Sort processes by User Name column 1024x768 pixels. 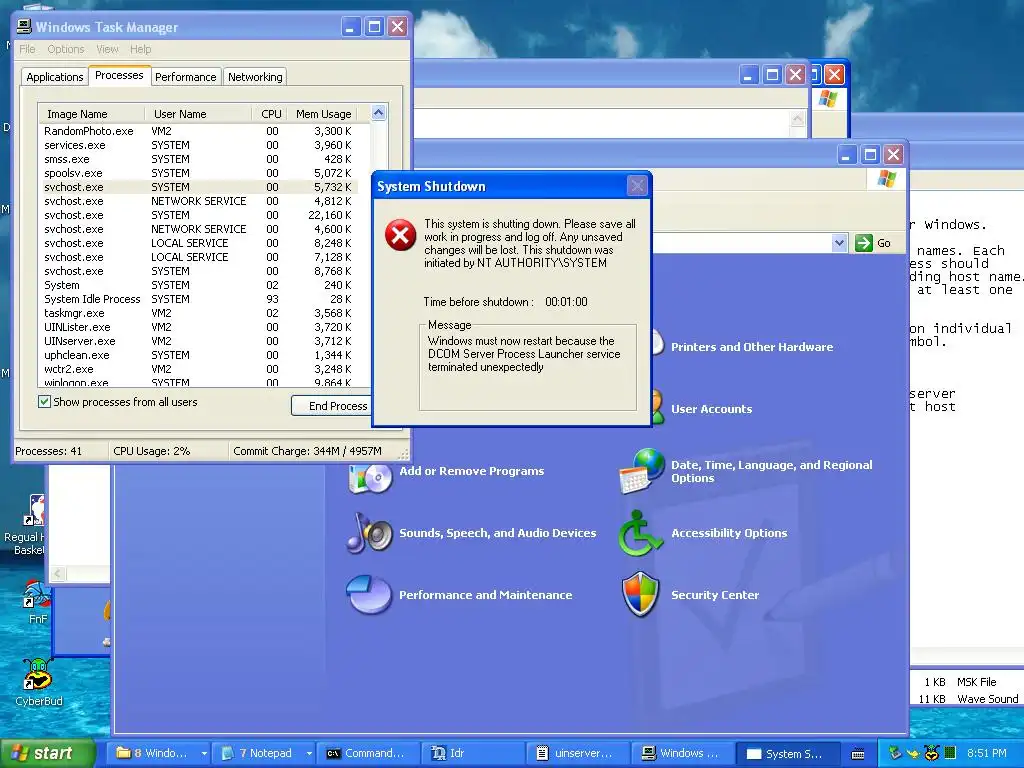199,114
